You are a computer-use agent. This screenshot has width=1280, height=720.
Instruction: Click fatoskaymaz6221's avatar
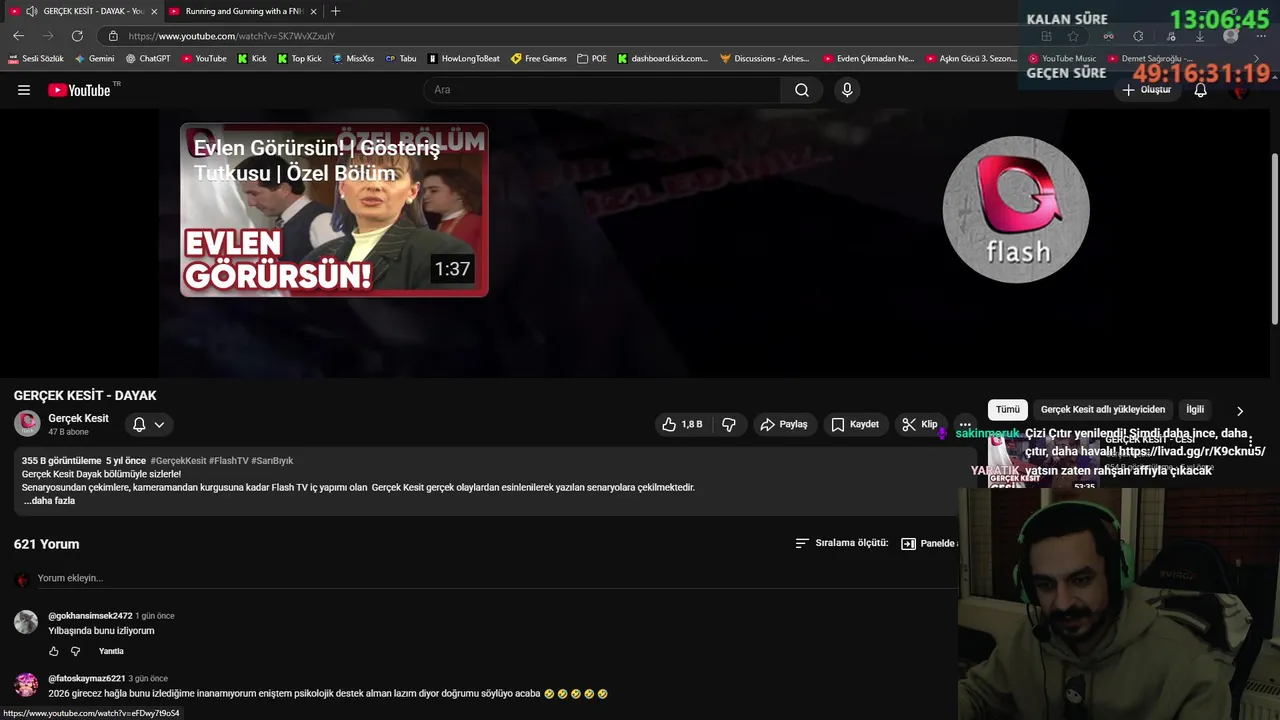pyautogui.click(x=26, y=685)
